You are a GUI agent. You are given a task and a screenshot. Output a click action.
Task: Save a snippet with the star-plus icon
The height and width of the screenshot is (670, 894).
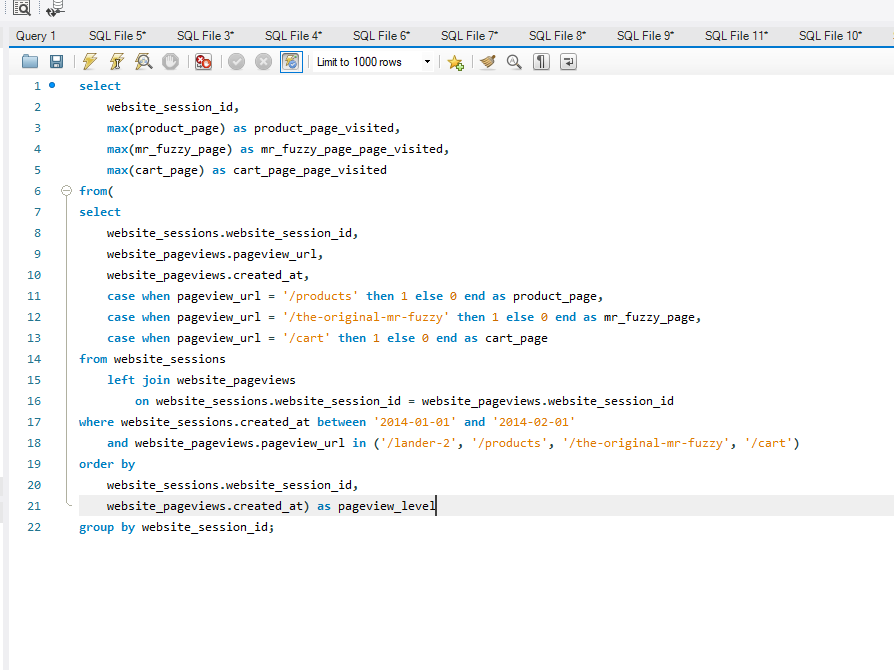455,62
